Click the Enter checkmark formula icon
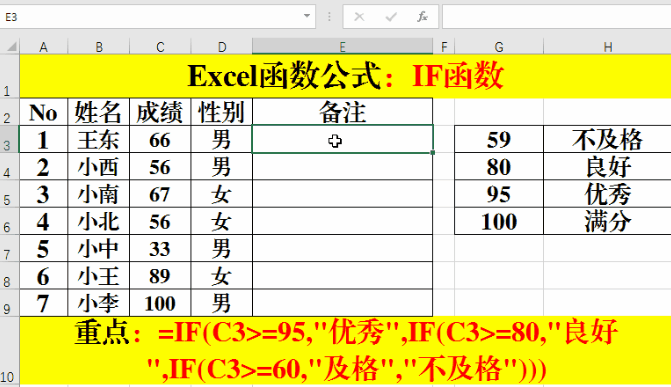This screenshot has height=387, width=671. coord(391,17)
